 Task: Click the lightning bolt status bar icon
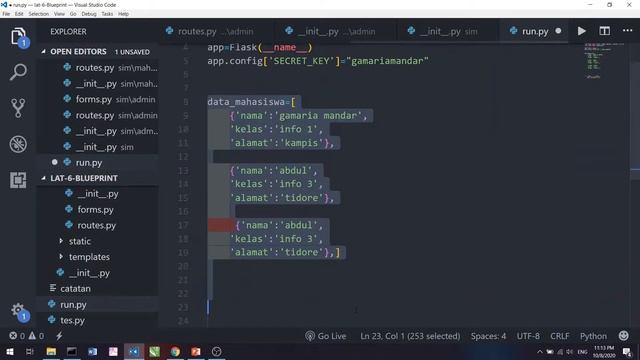pos(59,336)
